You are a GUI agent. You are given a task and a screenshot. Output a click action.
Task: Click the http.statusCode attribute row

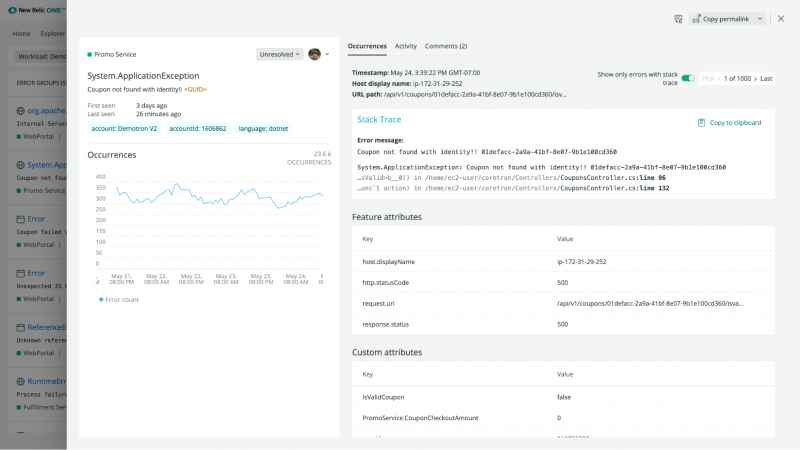click(x=563, y=282)
